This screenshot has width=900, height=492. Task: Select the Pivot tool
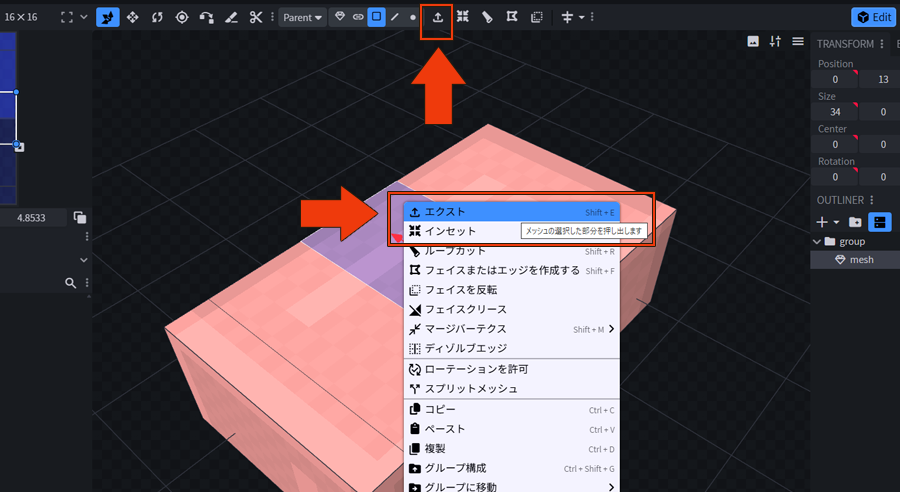coord(182,17)
